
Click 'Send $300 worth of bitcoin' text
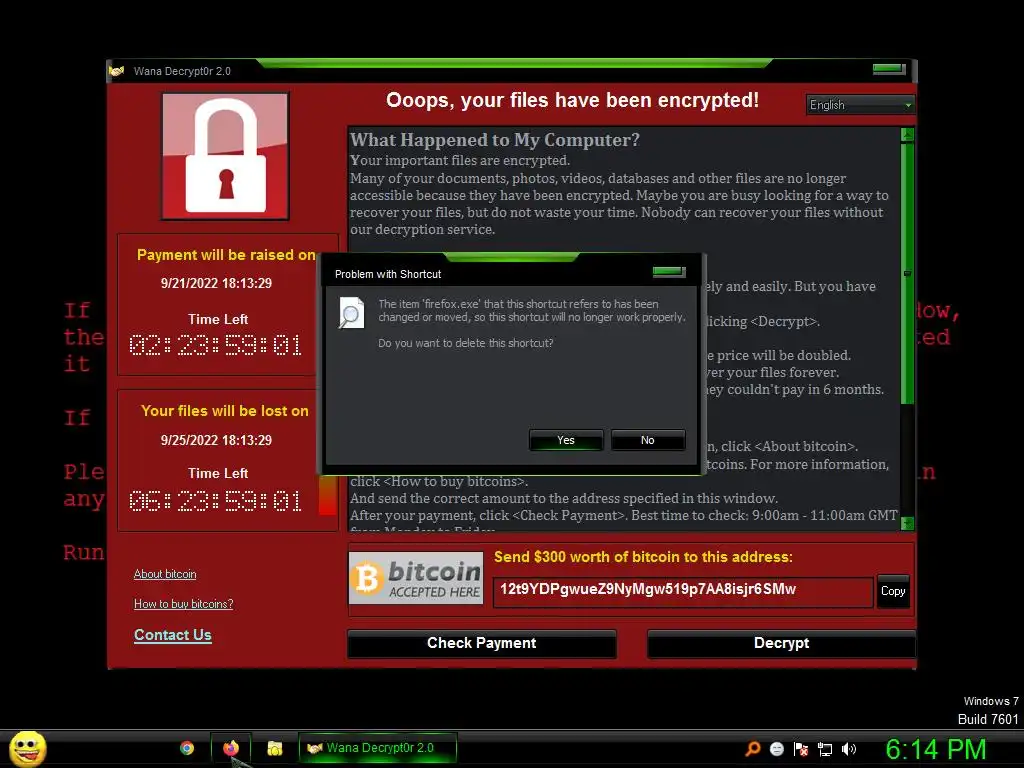(643, 557)
